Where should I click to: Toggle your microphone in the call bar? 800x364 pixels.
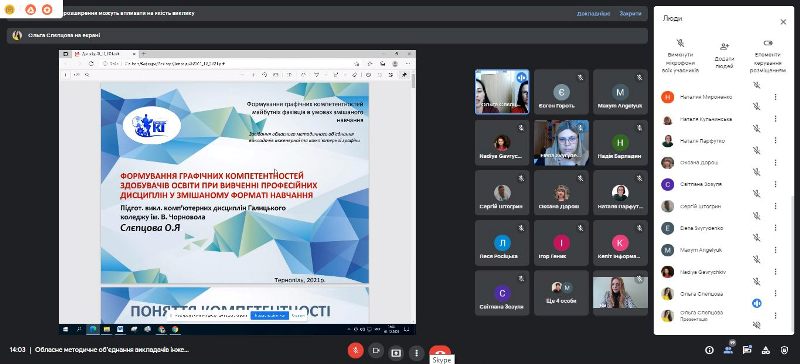(x=355, y=350)
